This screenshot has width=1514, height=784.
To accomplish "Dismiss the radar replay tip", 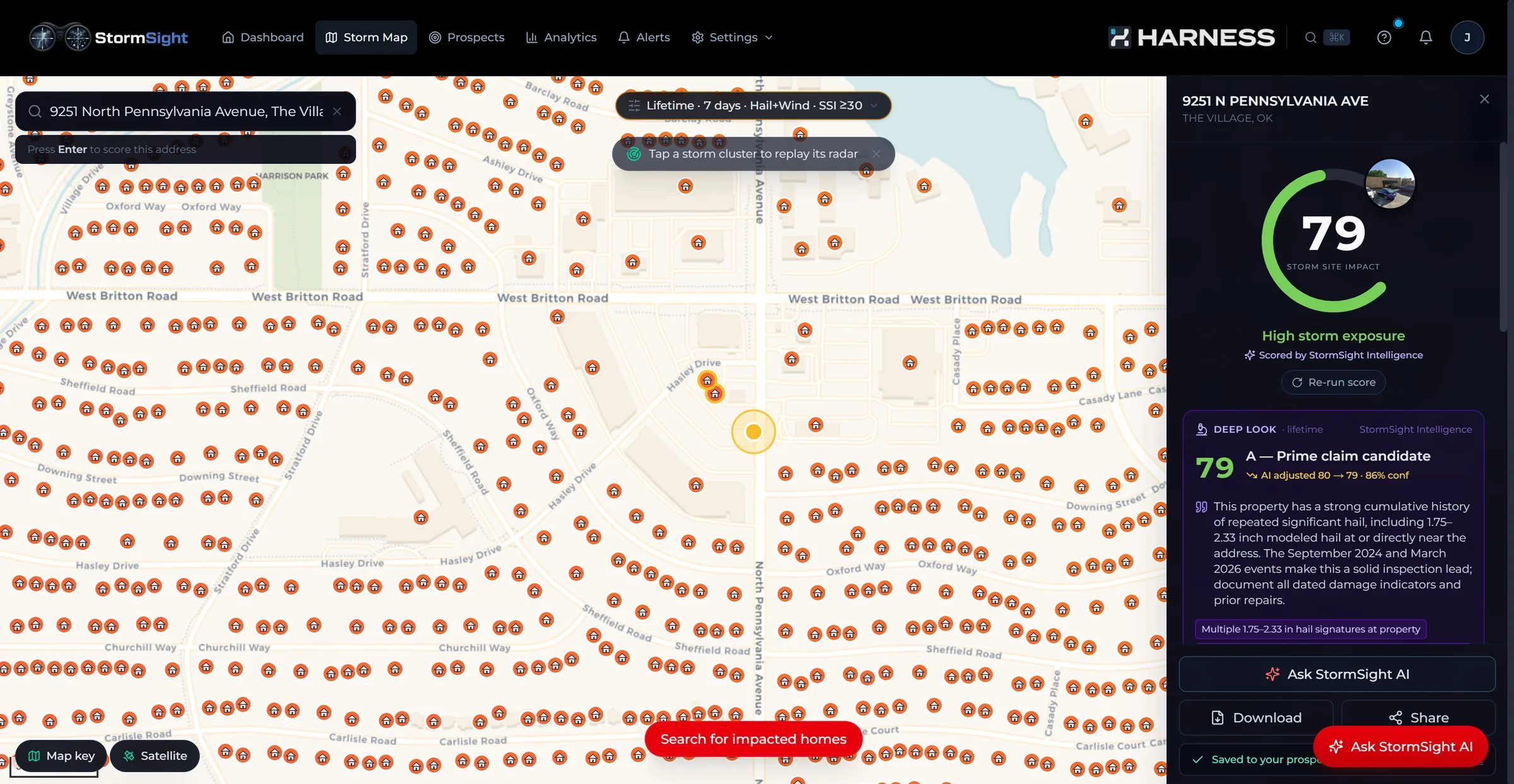I will click(876, 154).
